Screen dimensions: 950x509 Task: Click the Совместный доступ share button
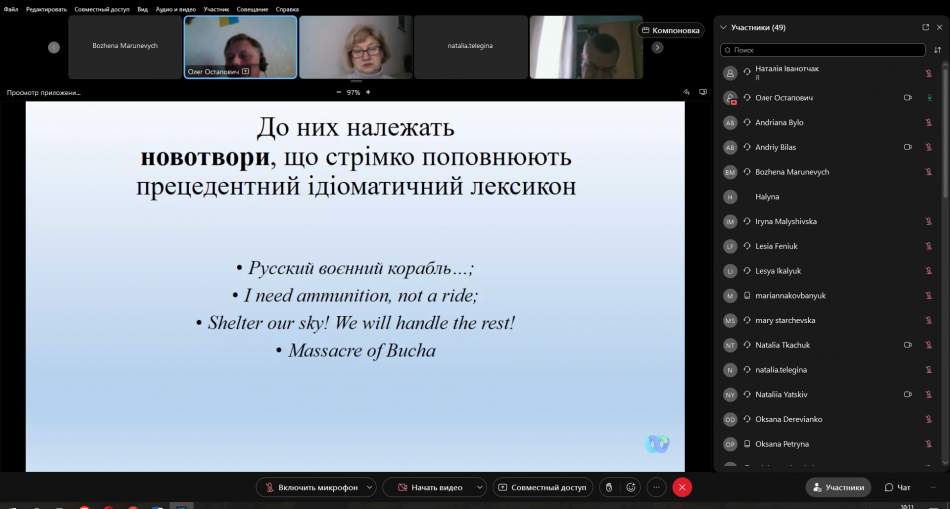click(x=542, y=487)
